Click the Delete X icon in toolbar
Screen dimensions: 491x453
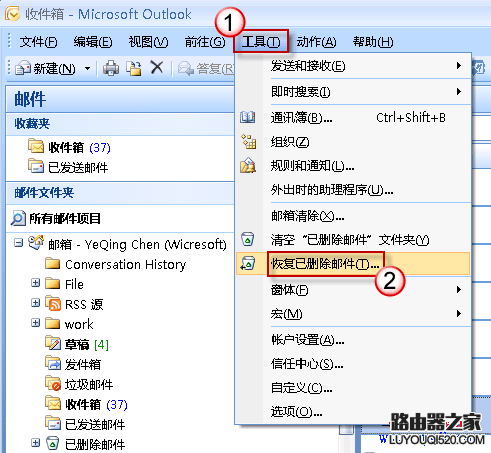tap(157, 68)
